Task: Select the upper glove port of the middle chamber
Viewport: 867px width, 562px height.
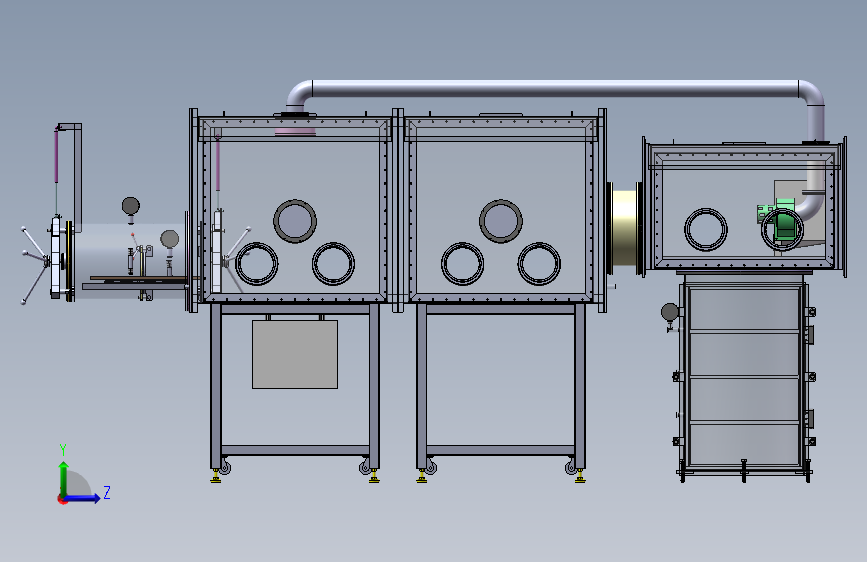Action: 500,221
